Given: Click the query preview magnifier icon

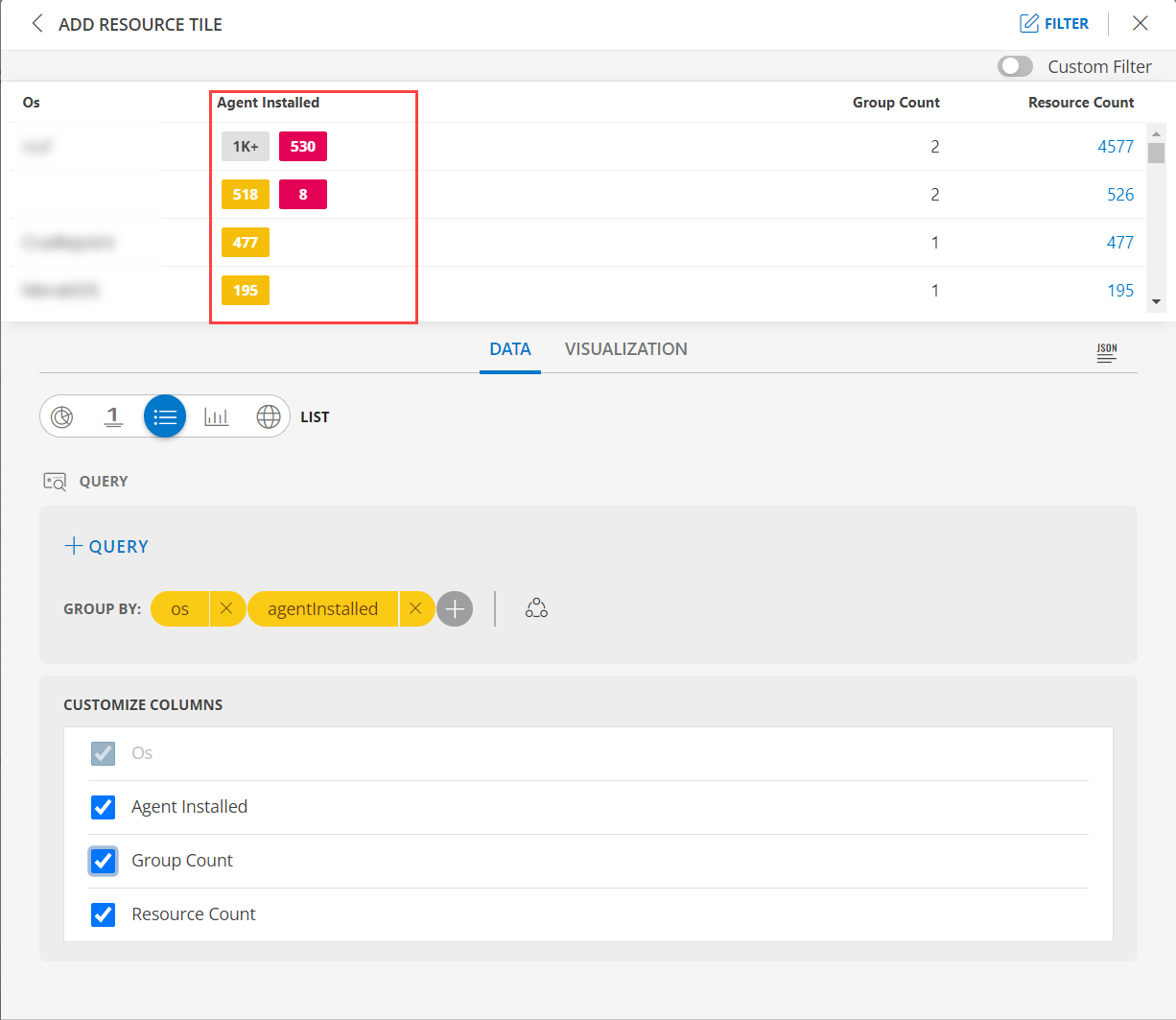Looking at the screenshot, I should click(x=55, y=481).
